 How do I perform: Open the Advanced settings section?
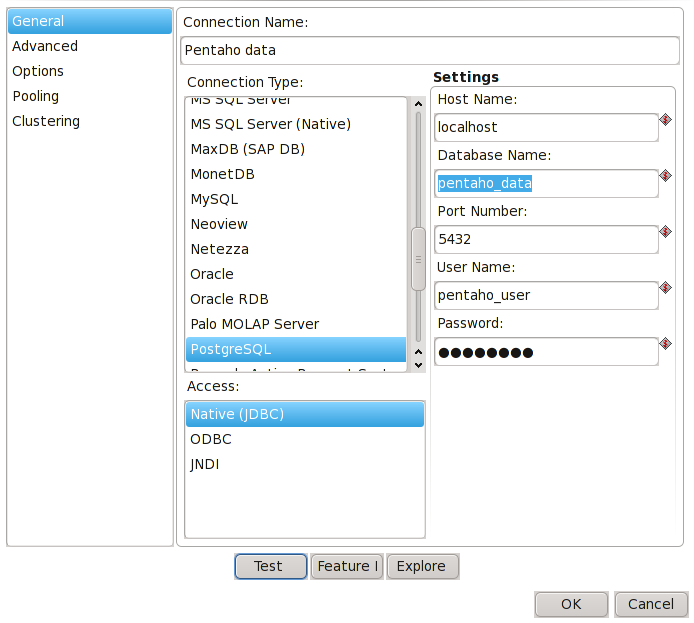click(90, 46)
